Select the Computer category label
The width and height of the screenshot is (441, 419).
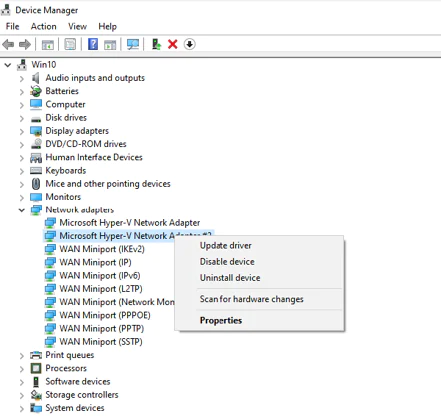click(65, 104)
